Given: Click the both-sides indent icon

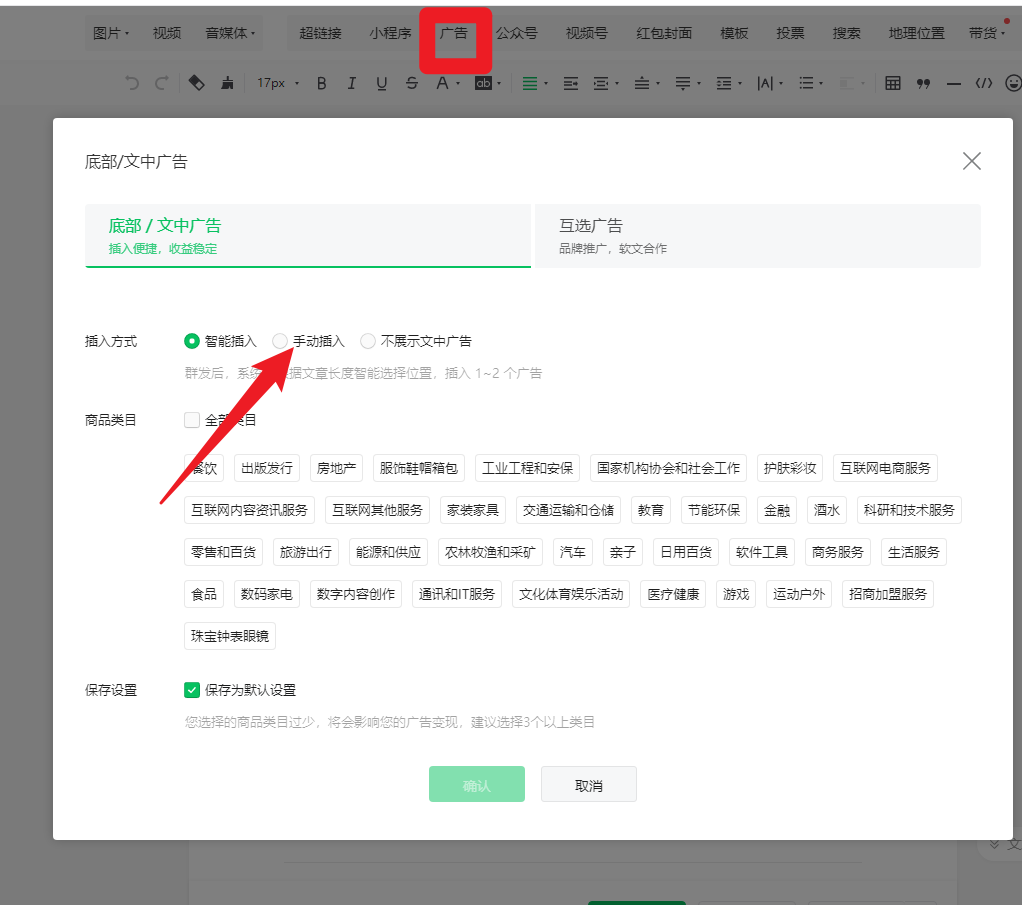Looking at the screenshot, I should coord(600,83).
